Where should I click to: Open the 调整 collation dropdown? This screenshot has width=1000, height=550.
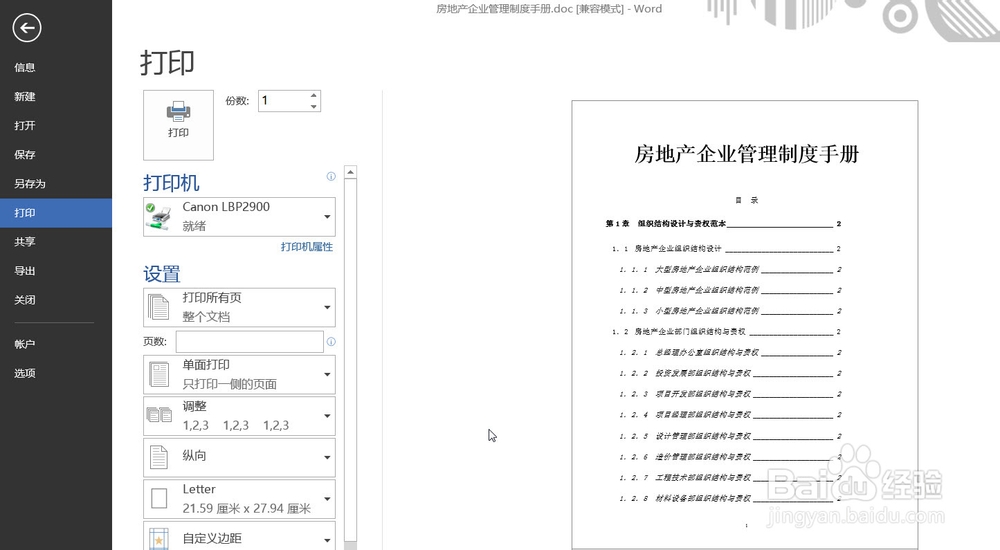[x=239, y=416]
